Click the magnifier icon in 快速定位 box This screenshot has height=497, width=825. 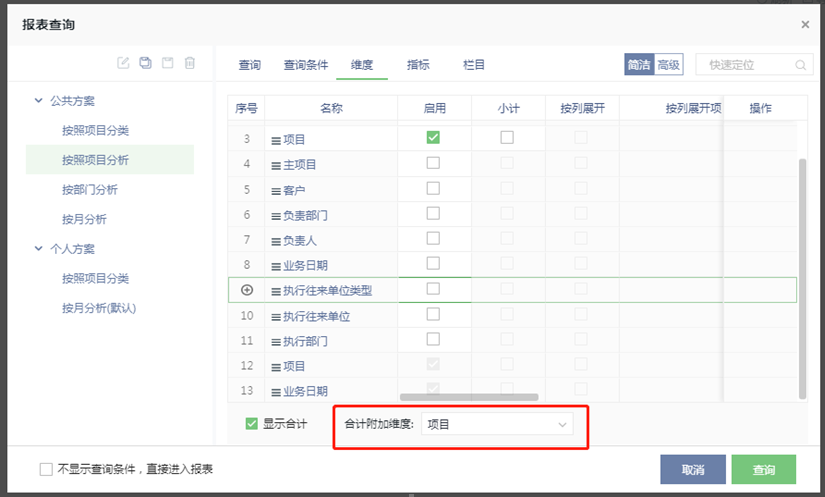click(800, 65)
